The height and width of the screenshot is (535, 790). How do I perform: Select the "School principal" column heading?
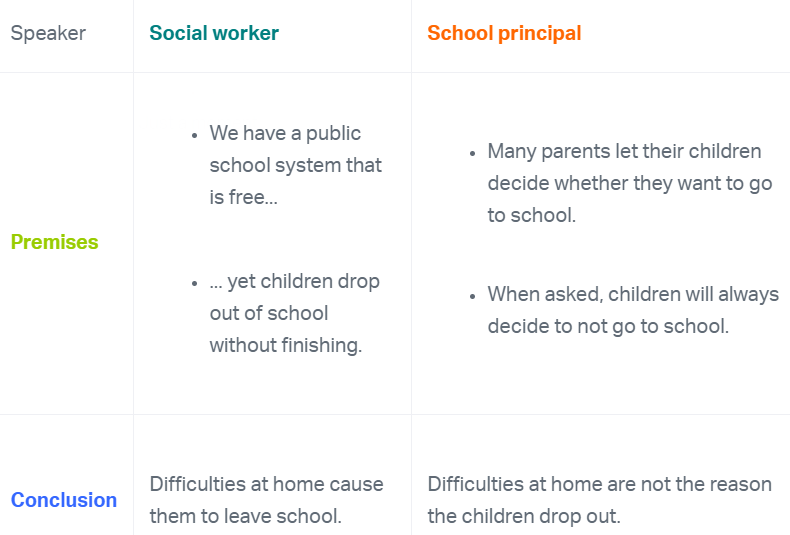(504, 33)
